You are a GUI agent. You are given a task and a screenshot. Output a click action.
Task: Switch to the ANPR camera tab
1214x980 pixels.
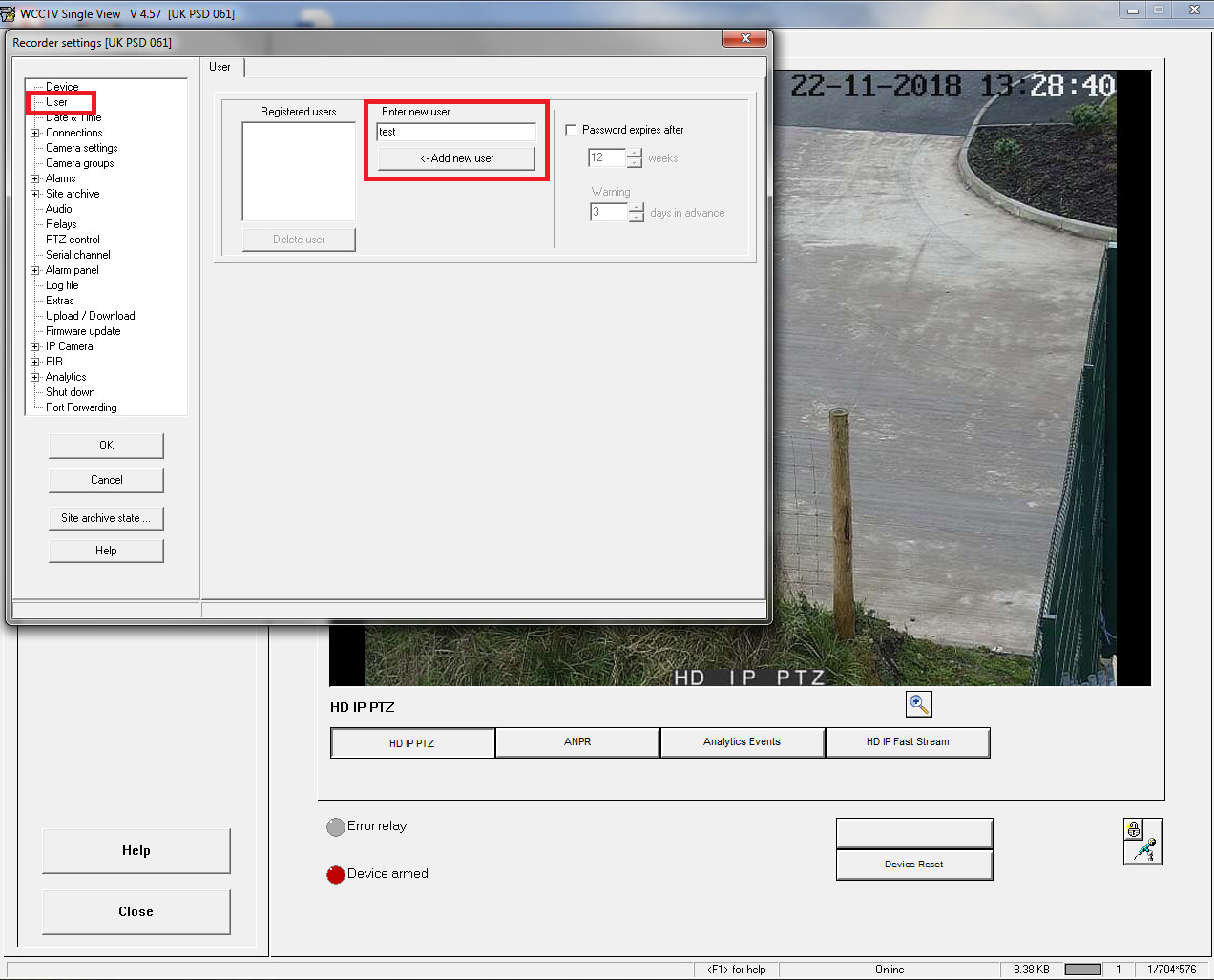pyautogui.click(x=577, y=742)
